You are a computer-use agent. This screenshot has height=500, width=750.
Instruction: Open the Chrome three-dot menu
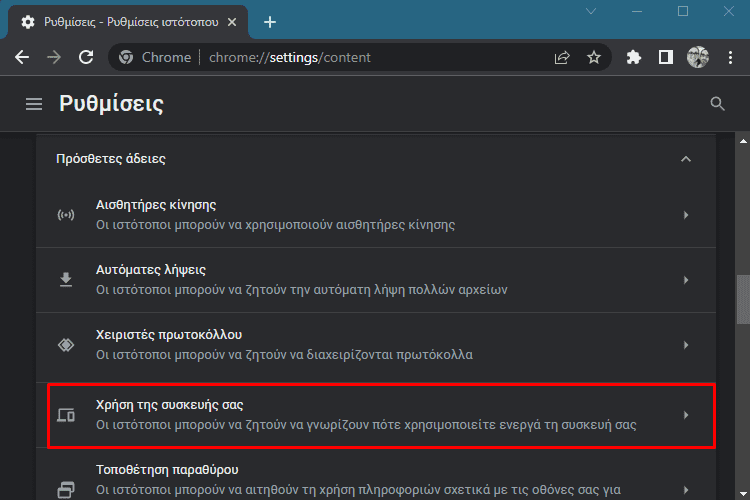click(730, 57)
